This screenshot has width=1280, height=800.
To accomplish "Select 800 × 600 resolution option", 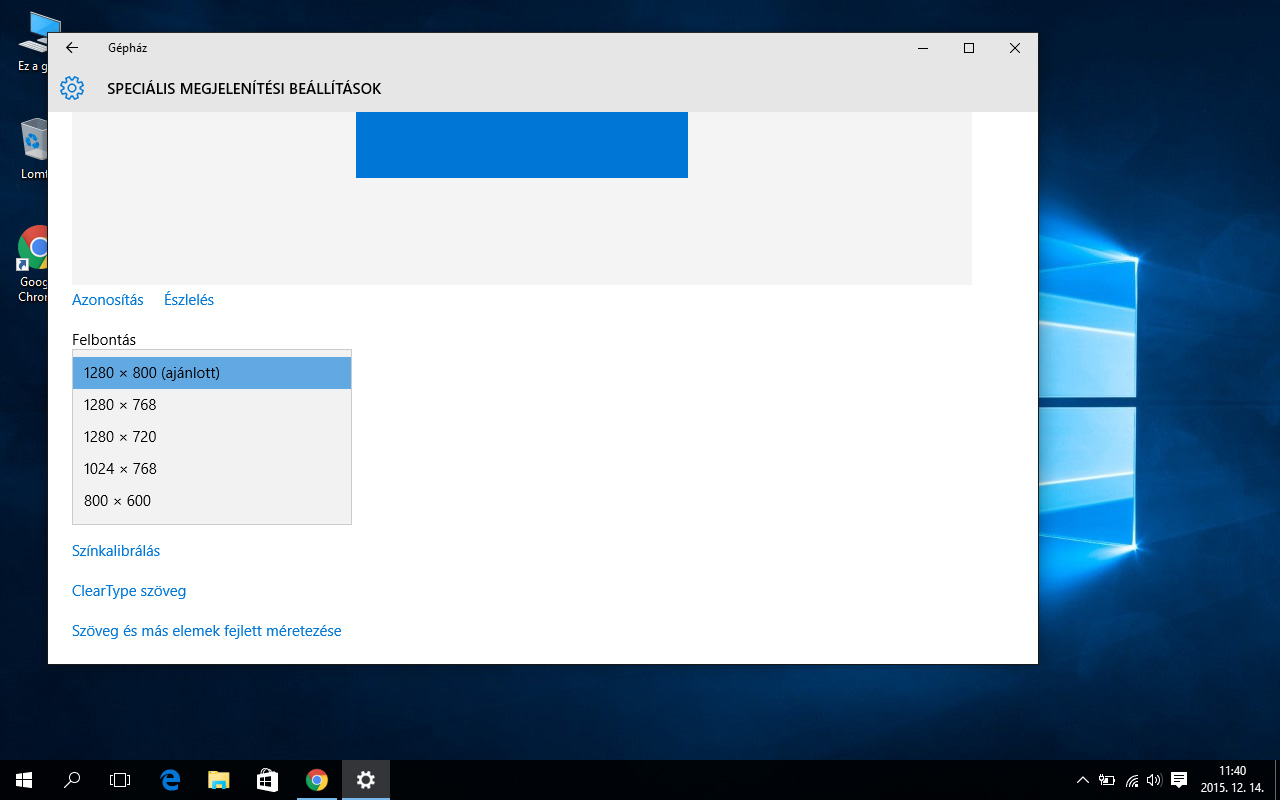I will tap(212, 501).
